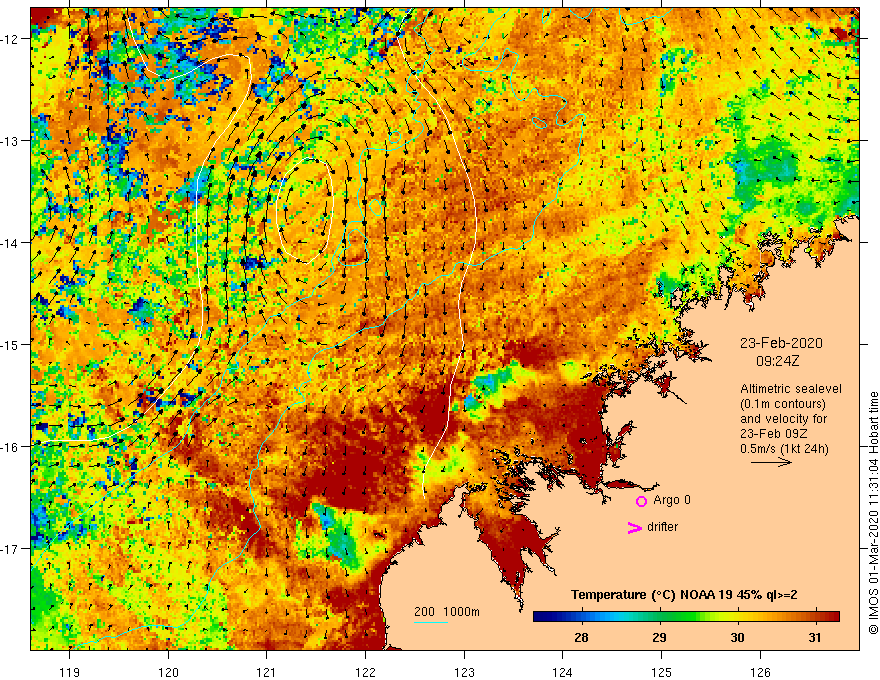
Task: Click the 122 longitude axis label
Action: pyautogui.click(x=365, y=672)
